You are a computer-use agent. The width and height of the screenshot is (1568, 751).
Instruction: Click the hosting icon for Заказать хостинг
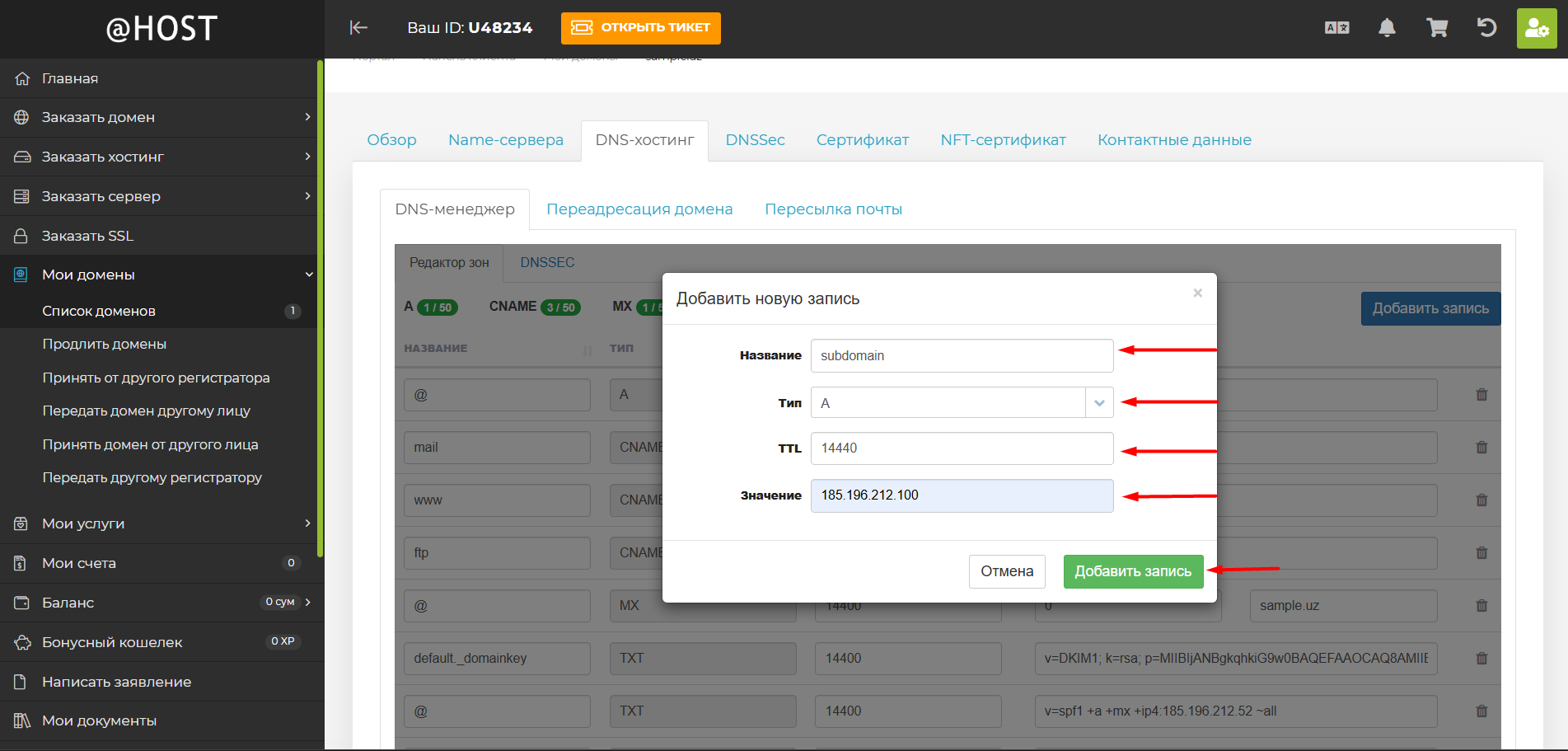pyautogui.click(x=22, y=157)
